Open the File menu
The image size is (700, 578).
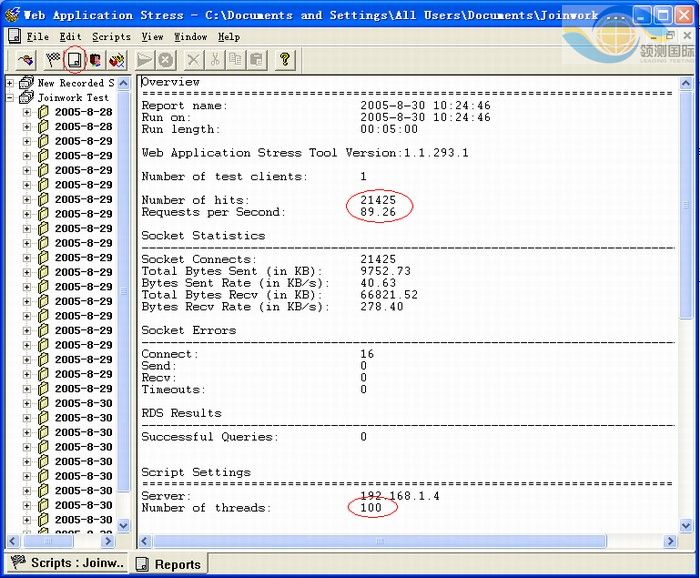[x=38, y=37]
